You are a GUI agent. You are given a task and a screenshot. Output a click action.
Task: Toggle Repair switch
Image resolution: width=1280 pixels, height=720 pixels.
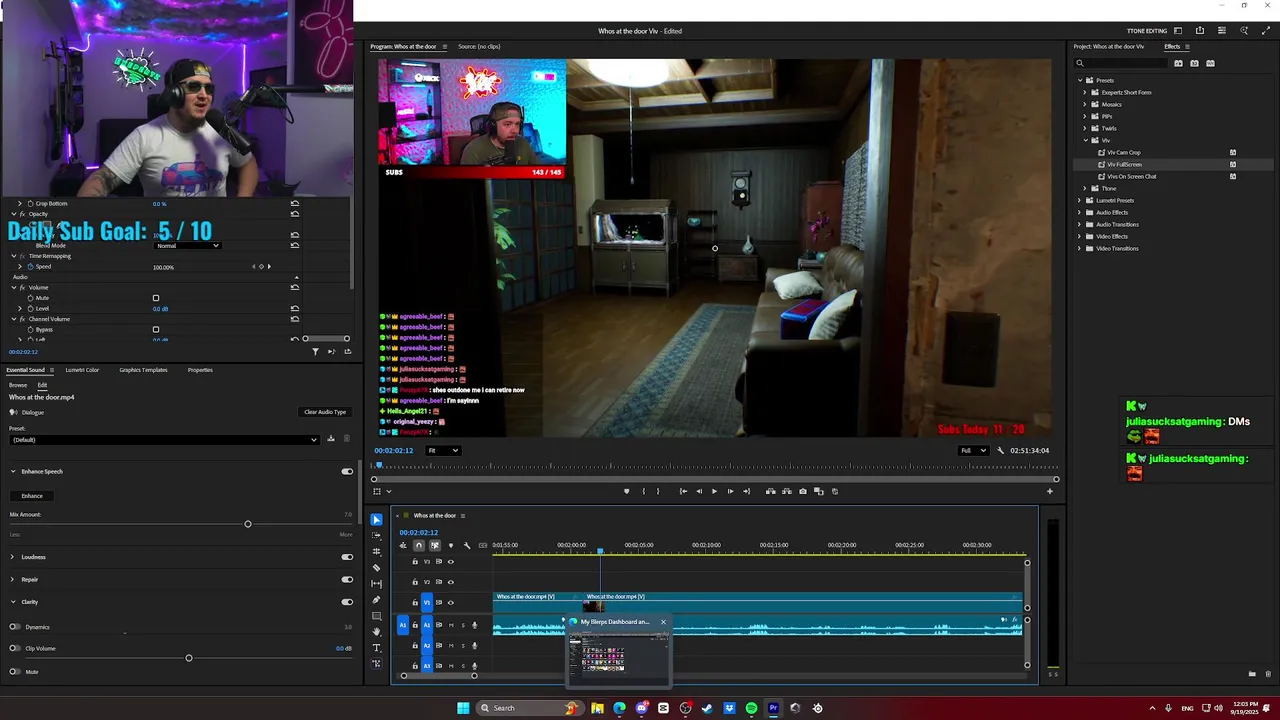(x=347, y=579)
